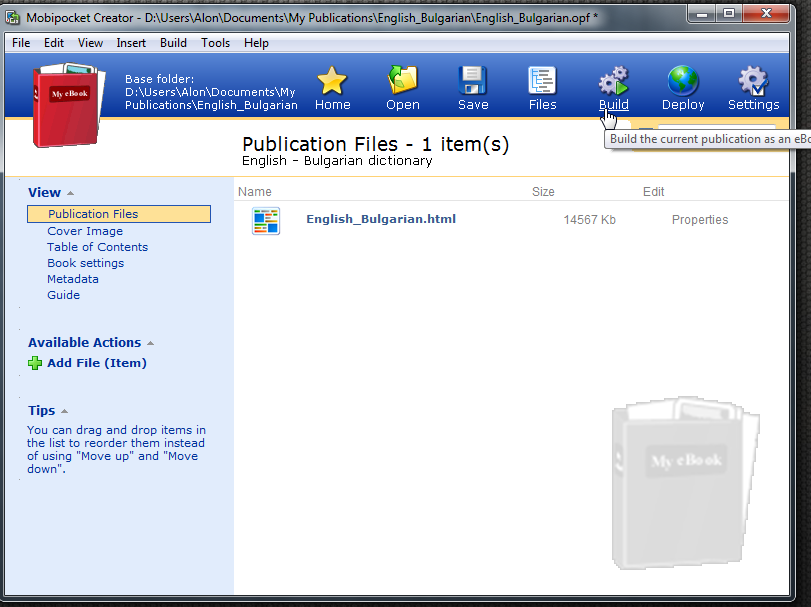Collapse the Tips section arrow
811x607 pixels.
[x=65, y=412]
